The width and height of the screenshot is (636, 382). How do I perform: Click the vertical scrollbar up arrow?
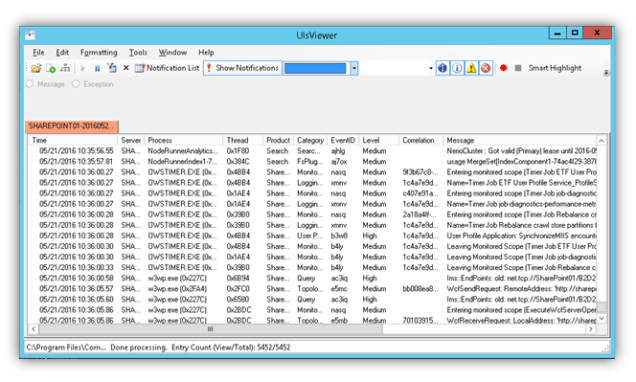pyautogui.click(x=602, y=141)
